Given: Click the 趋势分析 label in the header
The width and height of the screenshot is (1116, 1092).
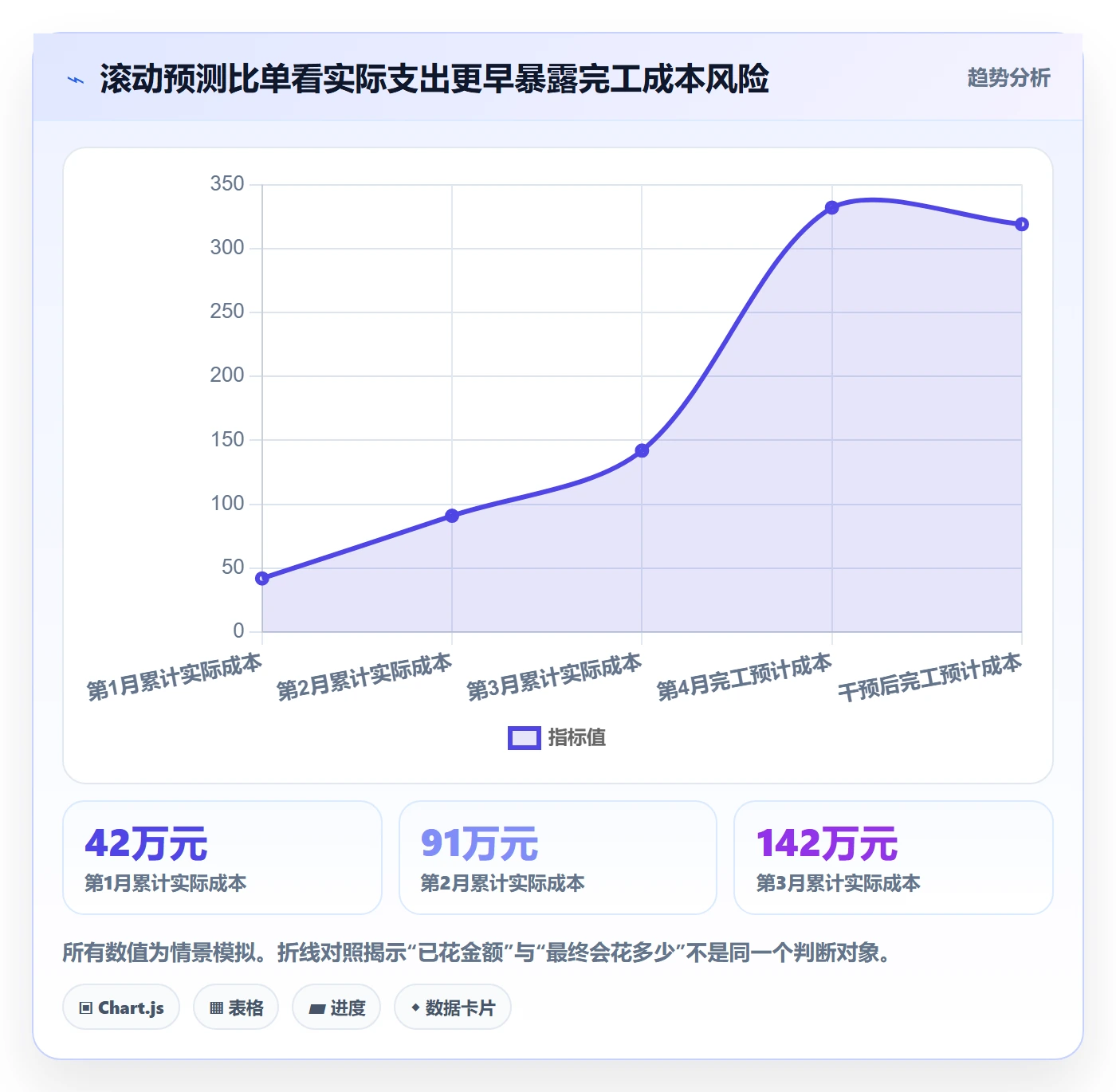Looking at the screenshot, I should 1008,78.
